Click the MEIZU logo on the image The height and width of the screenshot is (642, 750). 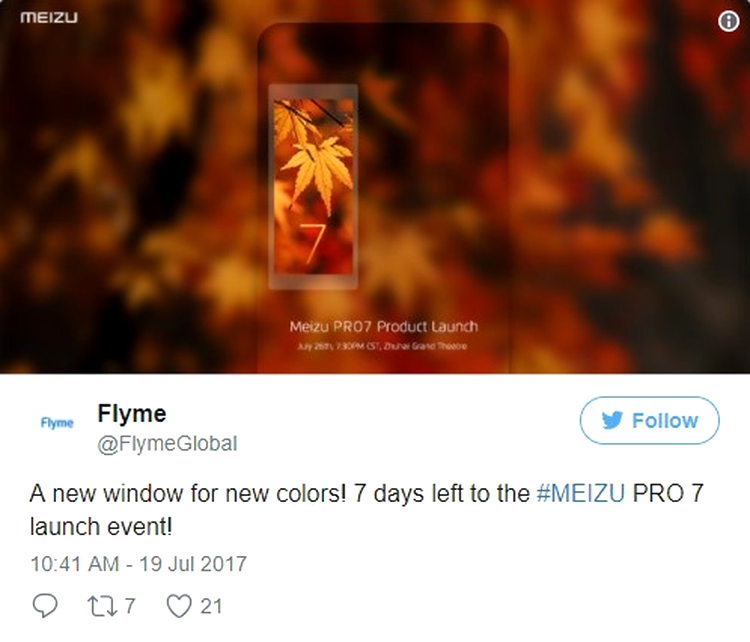49,18
